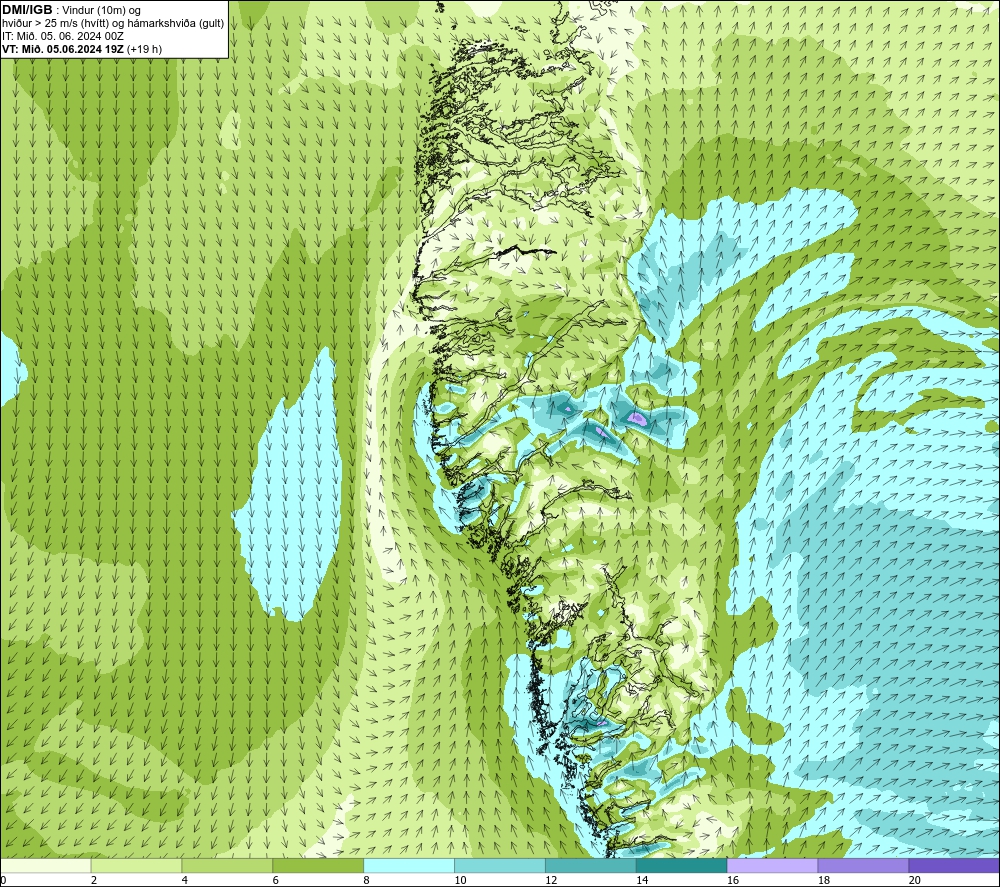
Task: Select the above-20 m/s deep purple swatch
Action: point(954,865)
